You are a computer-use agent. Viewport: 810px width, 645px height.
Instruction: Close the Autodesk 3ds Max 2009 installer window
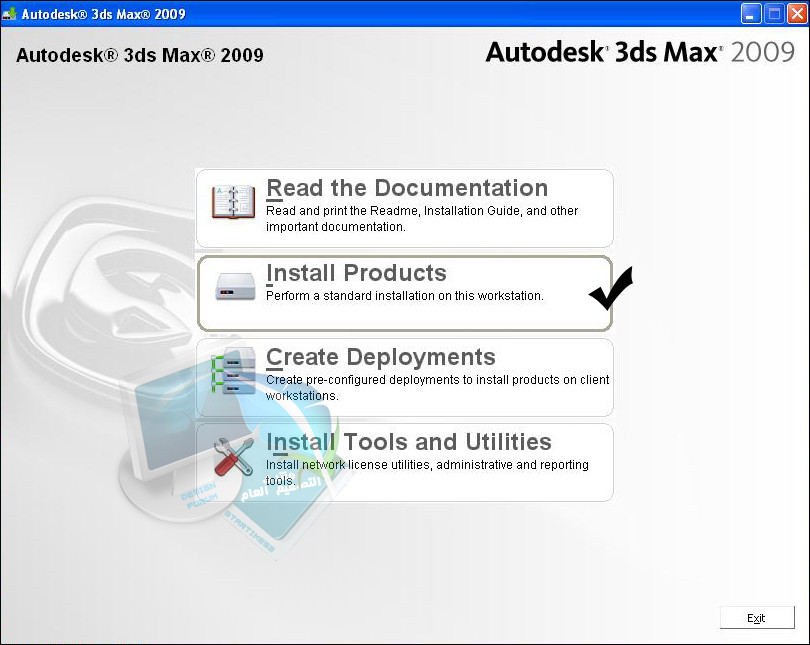pyautogui.click(x=797, y=13)
